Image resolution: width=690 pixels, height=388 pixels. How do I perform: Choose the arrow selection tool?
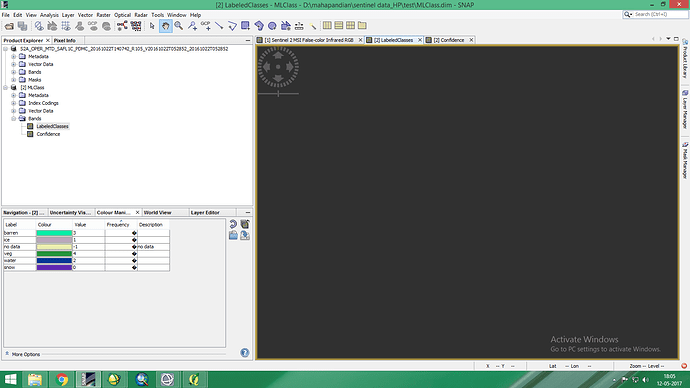point(152,26)
